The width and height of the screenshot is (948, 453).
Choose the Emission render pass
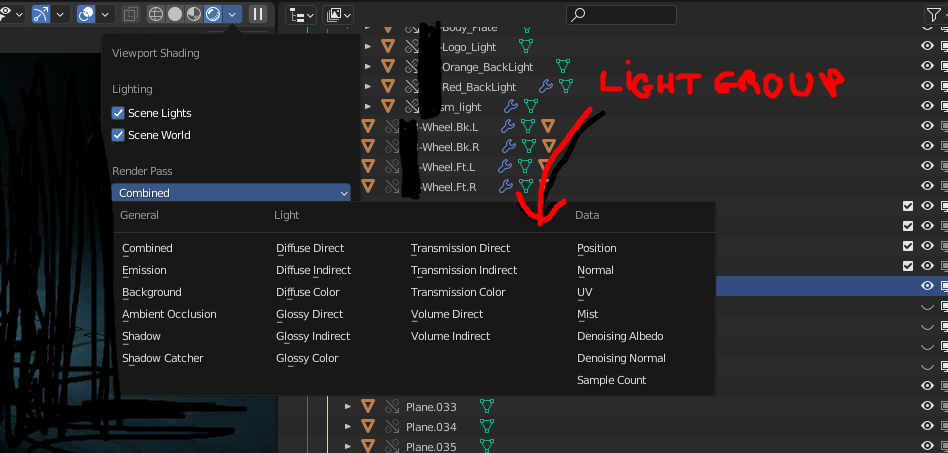(144, 270)
